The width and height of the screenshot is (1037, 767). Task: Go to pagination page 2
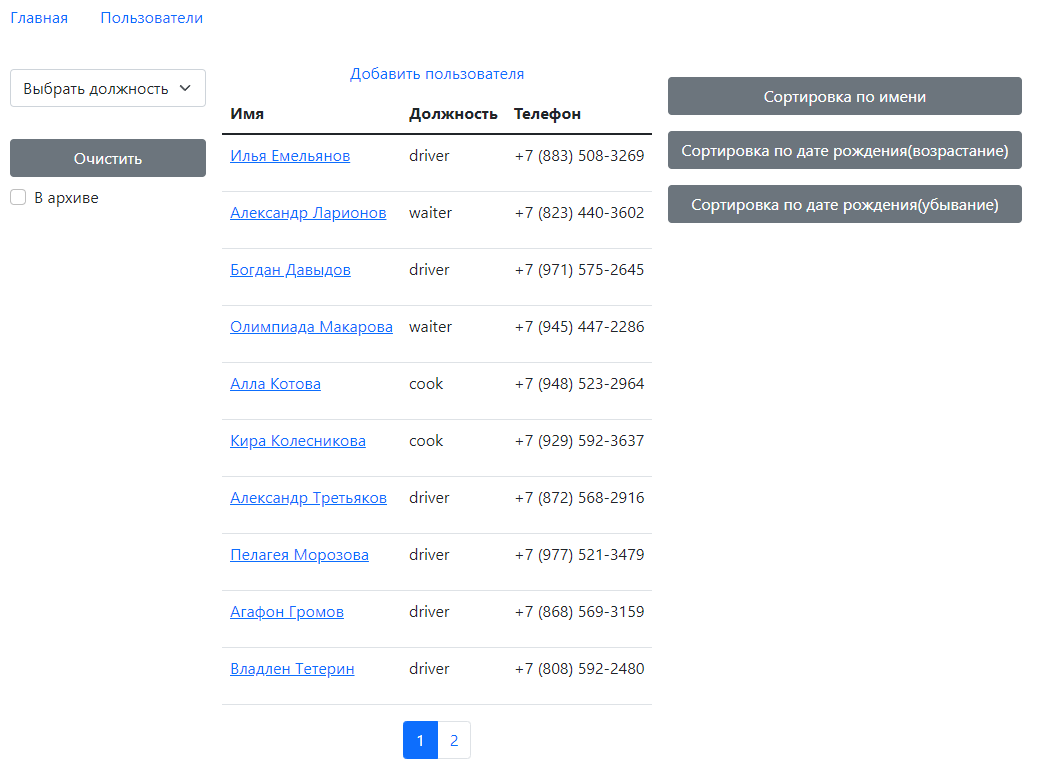[x=454, y=740]
